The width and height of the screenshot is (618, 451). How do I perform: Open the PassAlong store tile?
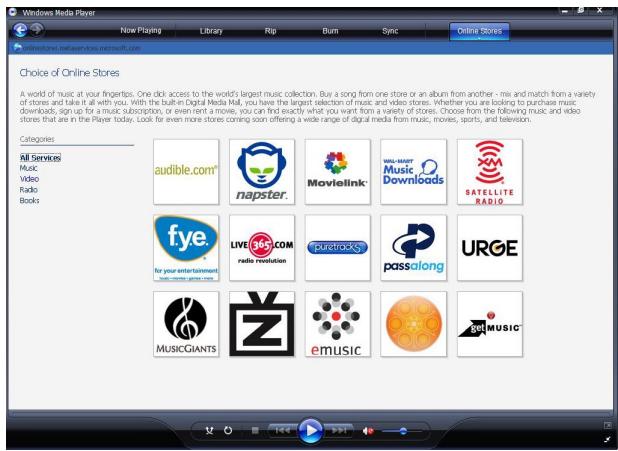[x=413, y=248]
